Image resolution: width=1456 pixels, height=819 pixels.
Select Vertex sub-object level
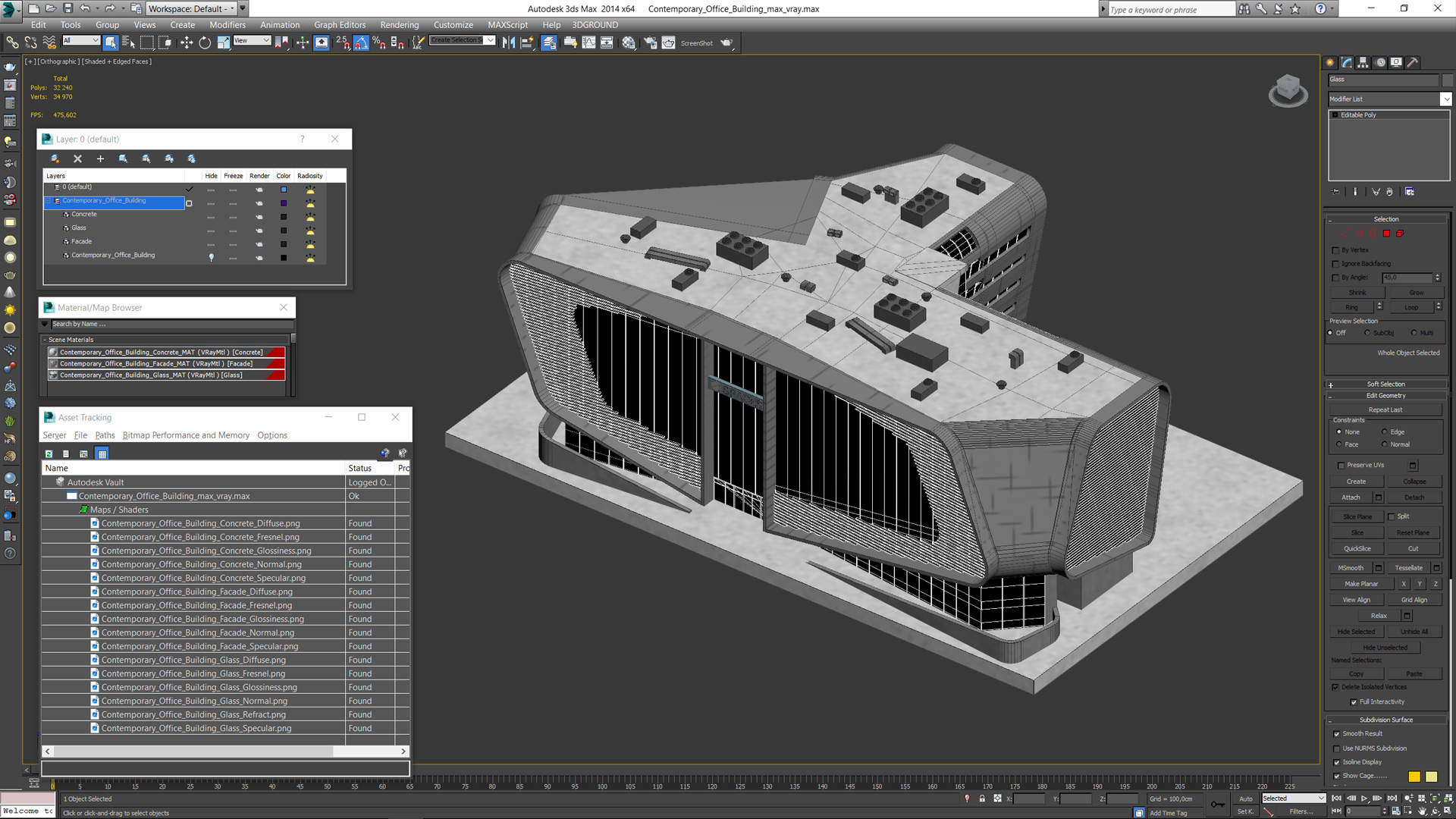1345,234
